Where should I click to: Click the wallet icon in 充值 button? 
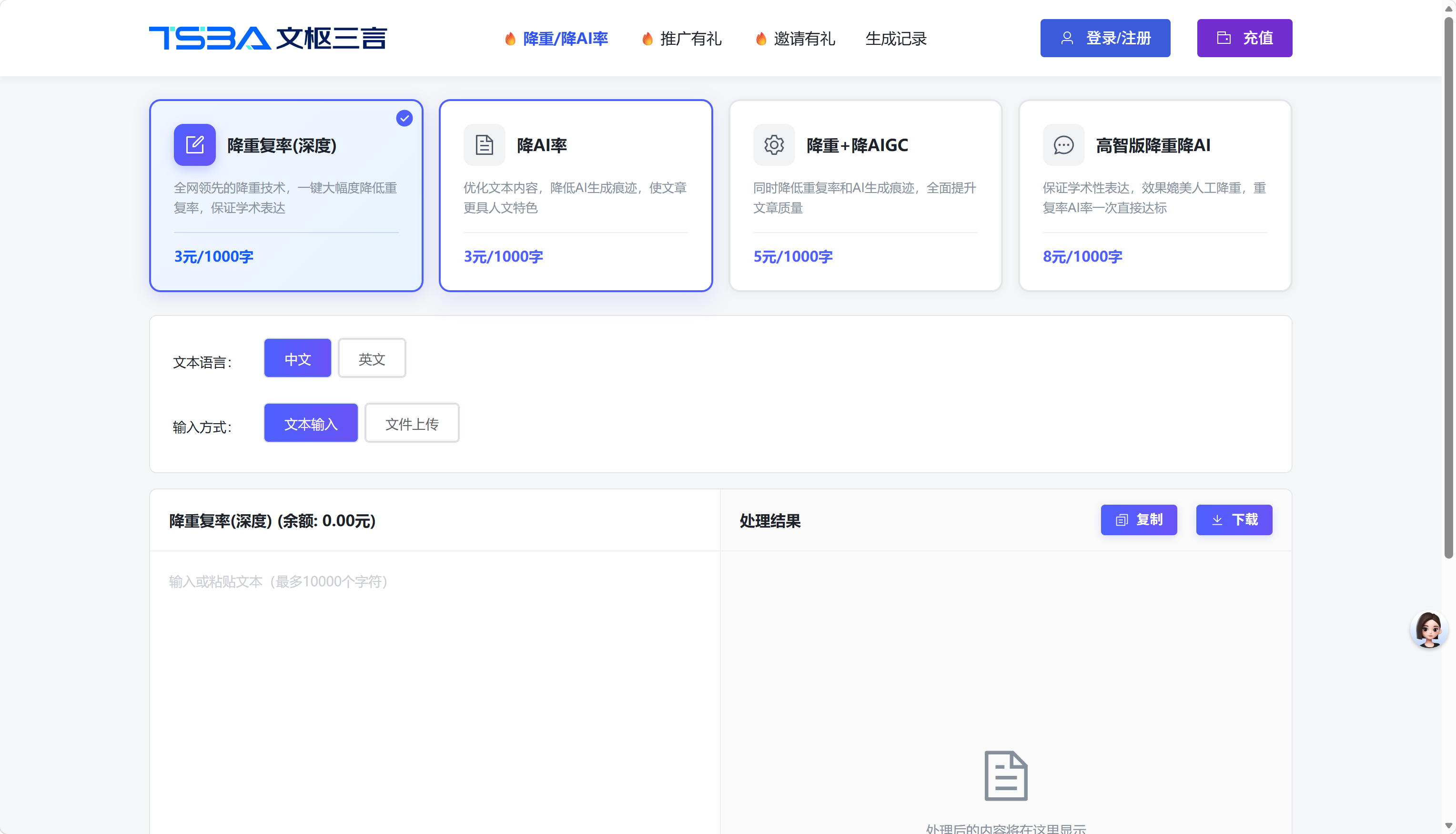(x=1223, y=38)
